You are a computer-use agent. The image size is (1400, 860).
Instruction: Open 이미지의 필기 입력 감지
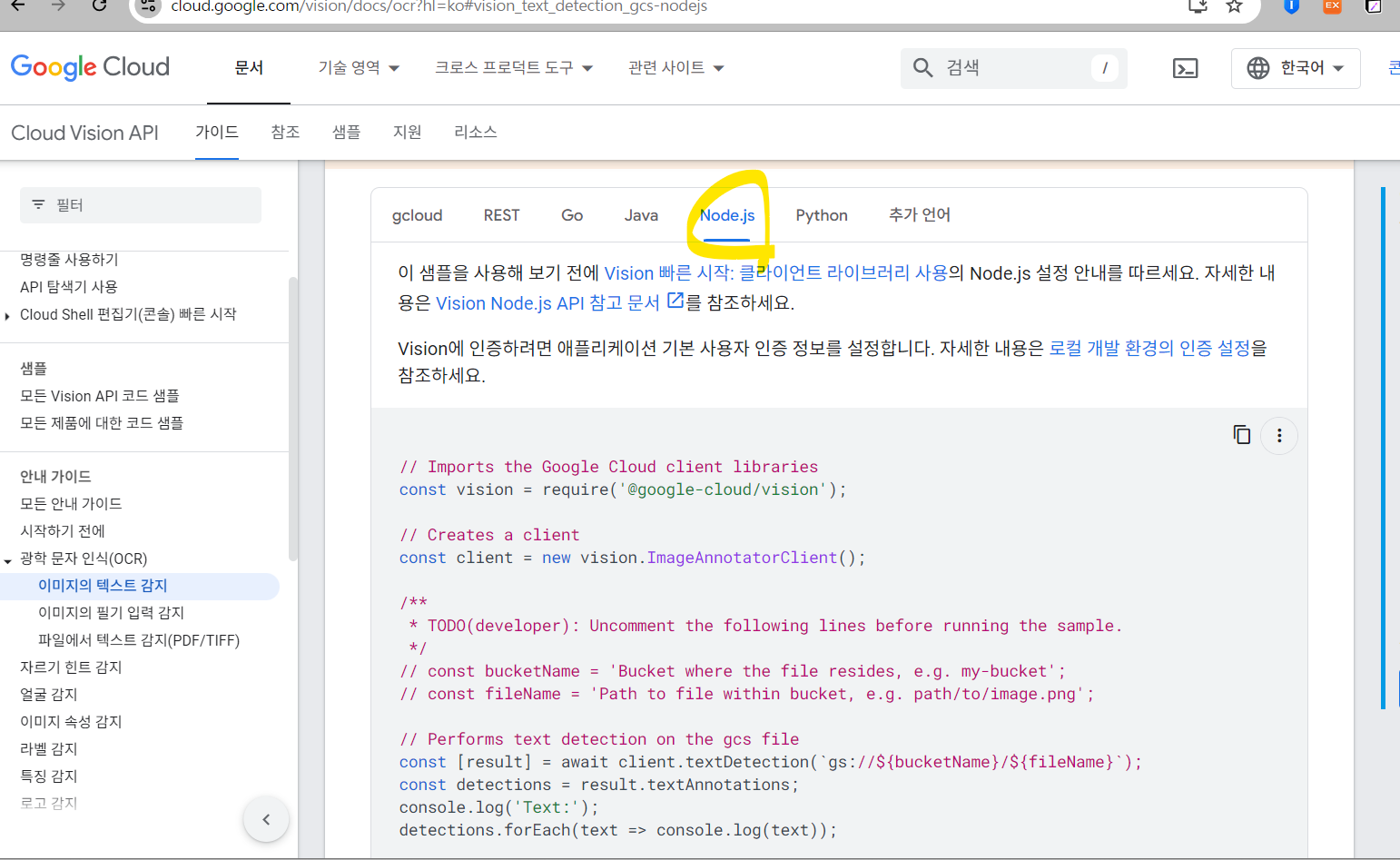tap(111, 613)
